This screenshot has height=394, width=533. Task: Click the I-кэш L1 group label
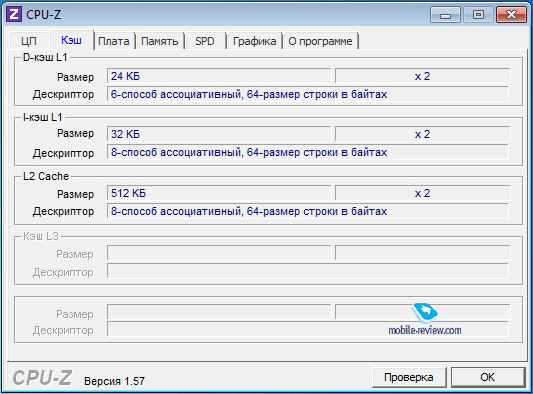click(x=42, y=117)
